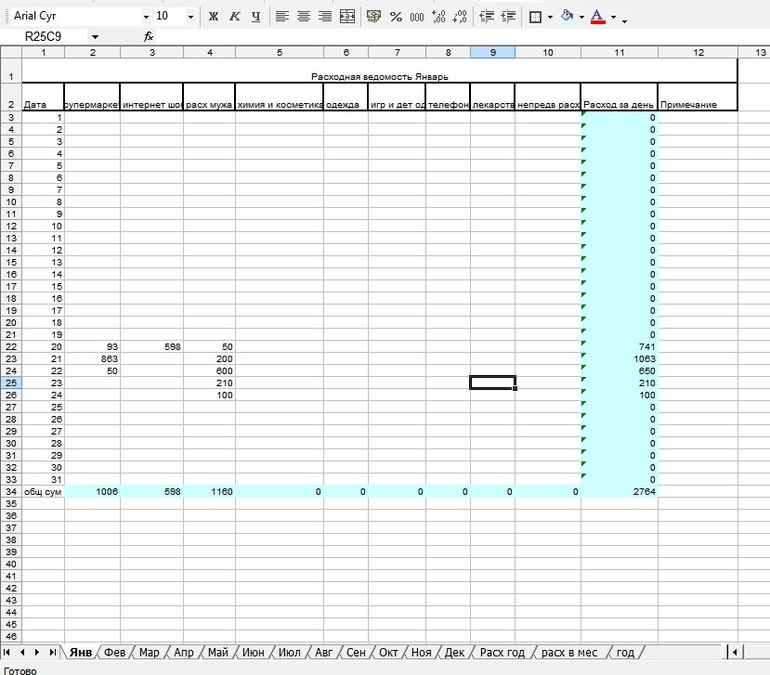Expand borders dropdown arrow

pyautogui.click(x=550, y=17)
